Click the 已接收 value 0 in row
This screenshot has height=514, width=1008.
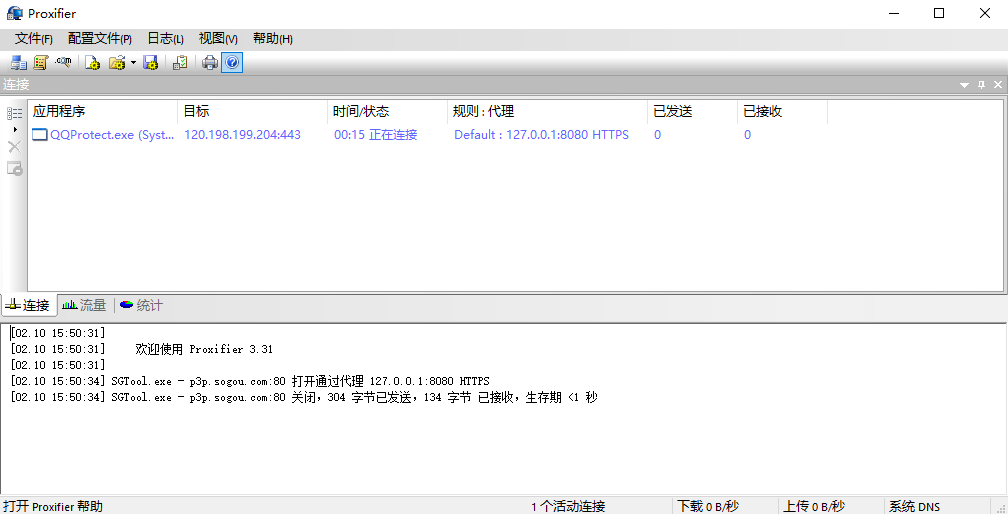(747, 135)
